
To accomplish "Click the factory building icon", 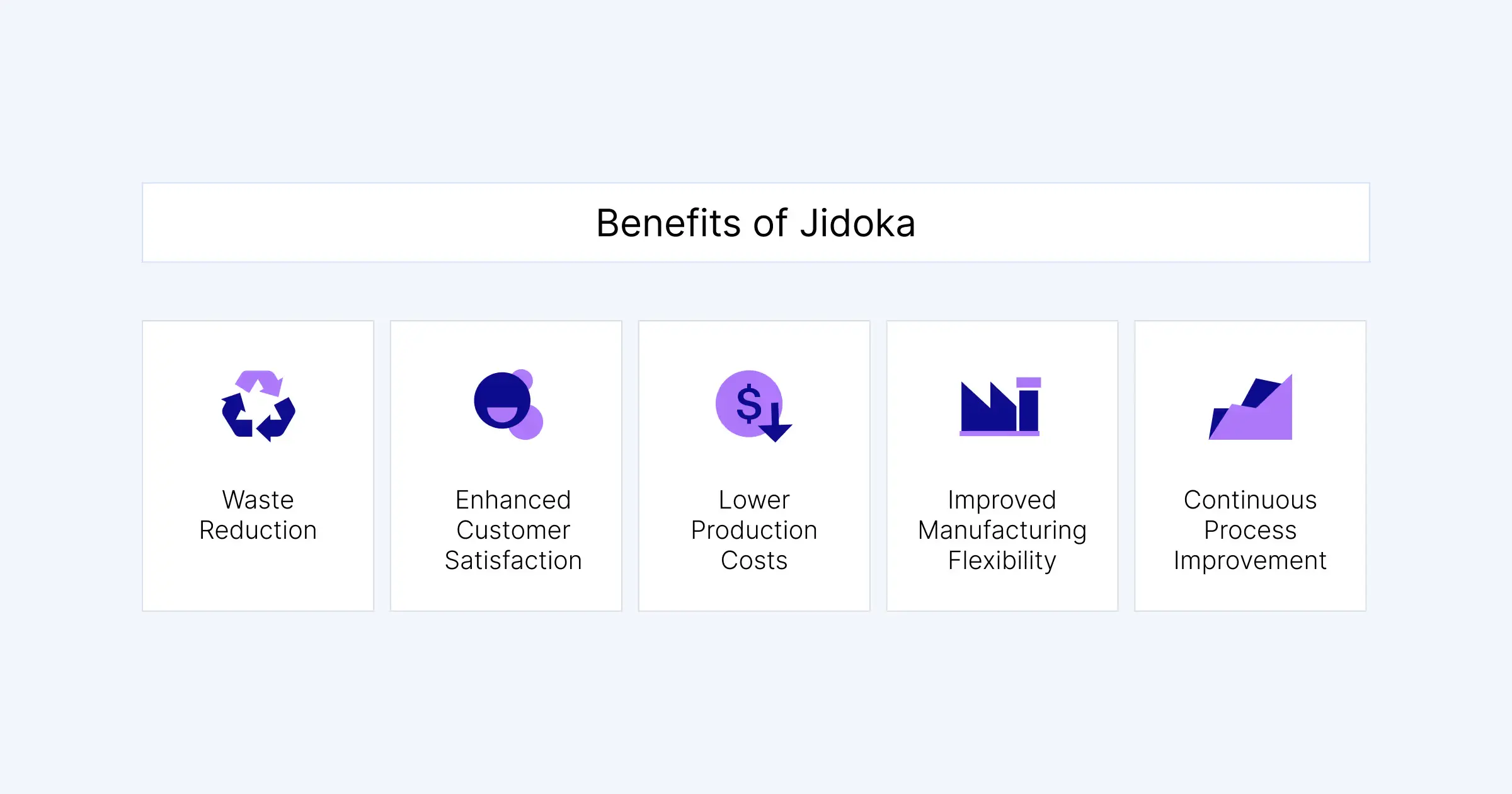I will pos(1000,406).
